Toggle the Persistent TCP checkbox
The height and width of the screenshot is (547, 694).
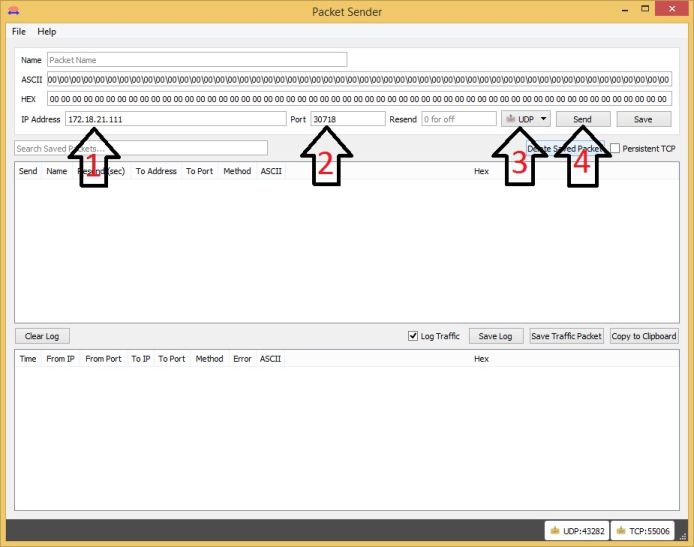(615, 148)
